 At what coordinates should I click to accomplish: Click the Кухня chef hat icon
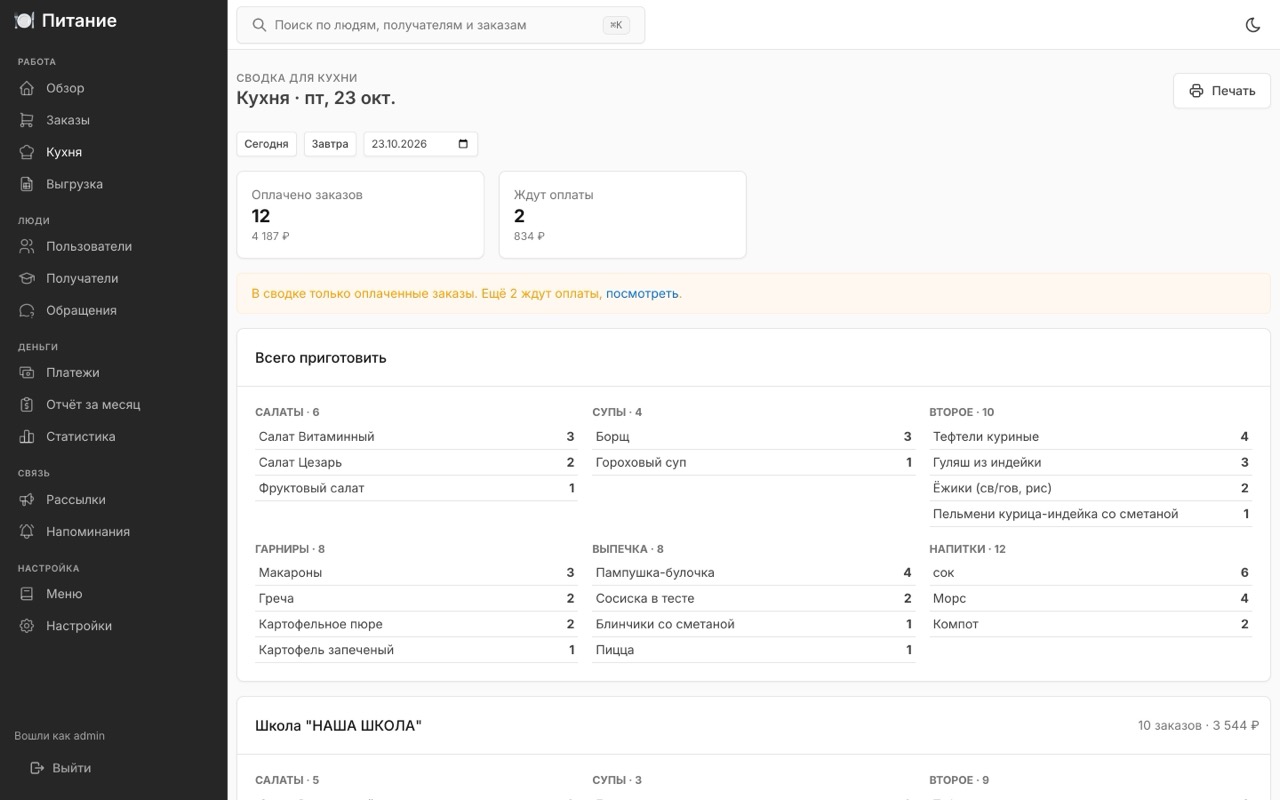click(x=27, y=152)
